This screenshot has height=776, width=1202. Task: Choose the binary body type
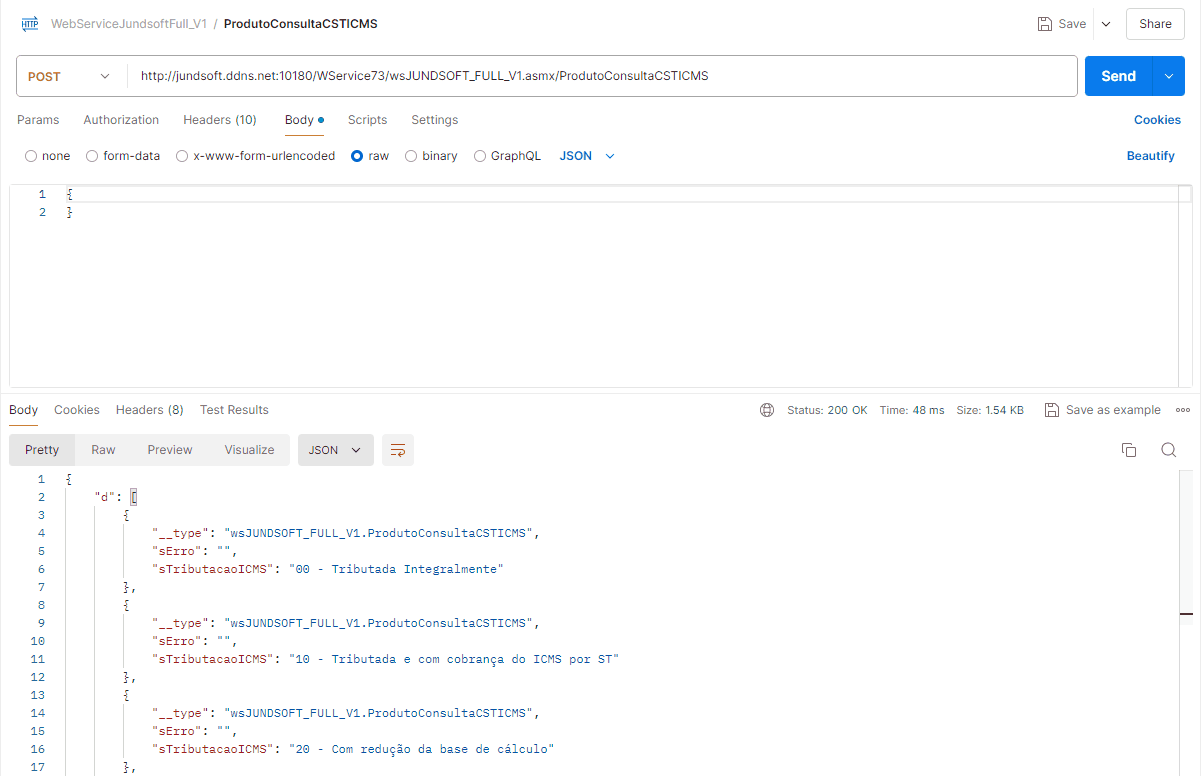coord(411,156)
